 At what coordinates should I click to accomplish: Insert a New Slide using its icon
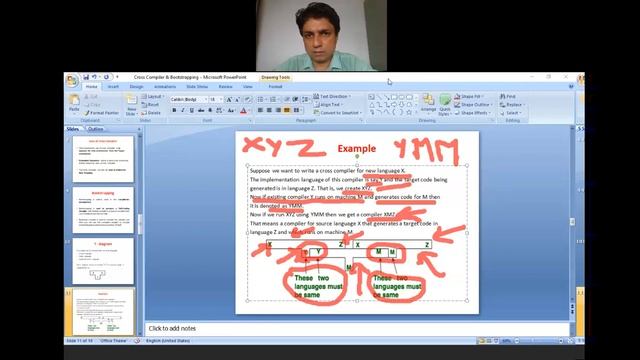click(x=131, y=100)
